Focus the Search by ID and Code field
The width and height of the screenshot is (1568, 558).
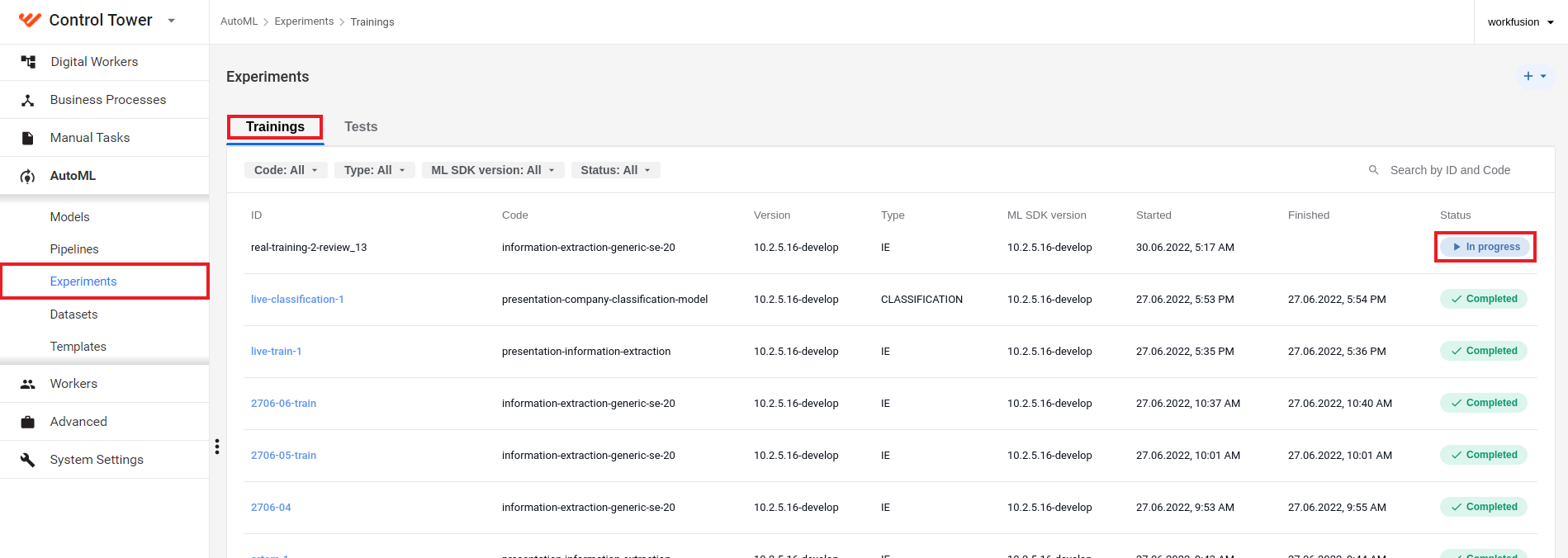pyautogui.click(x=1451, y=170)
